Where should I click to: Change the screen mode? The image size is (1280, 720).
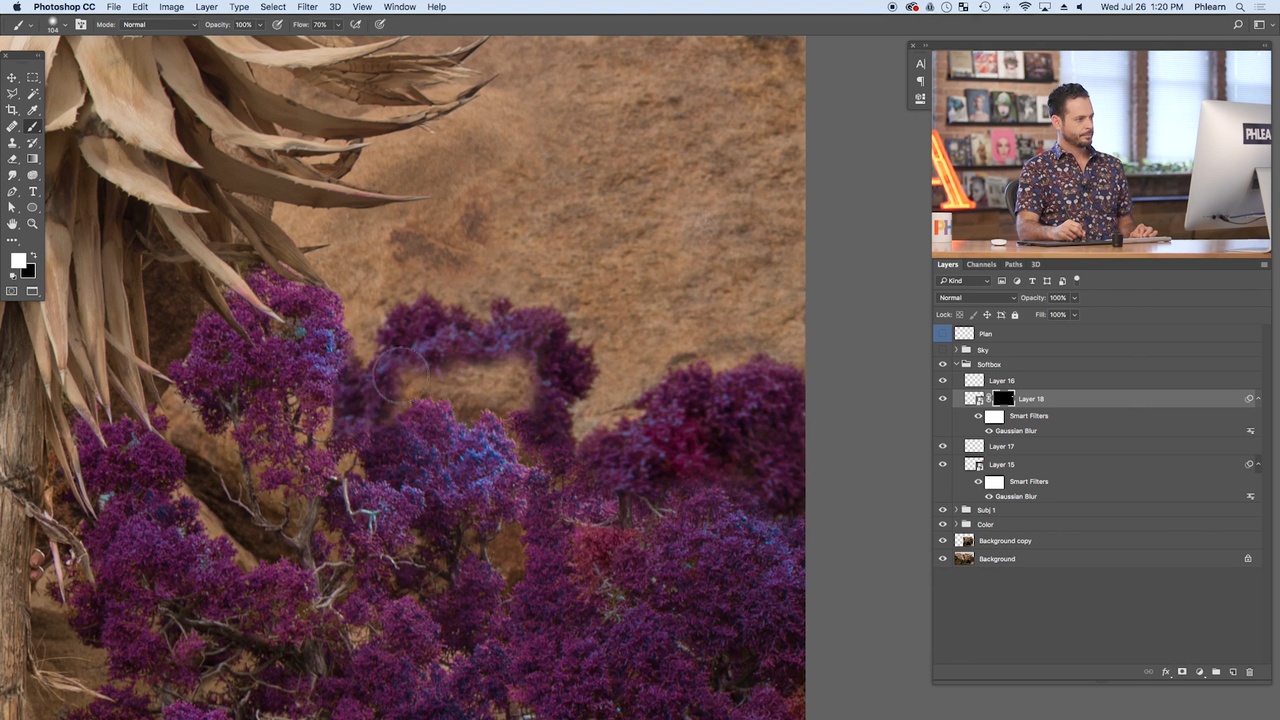tap(33, 291)
